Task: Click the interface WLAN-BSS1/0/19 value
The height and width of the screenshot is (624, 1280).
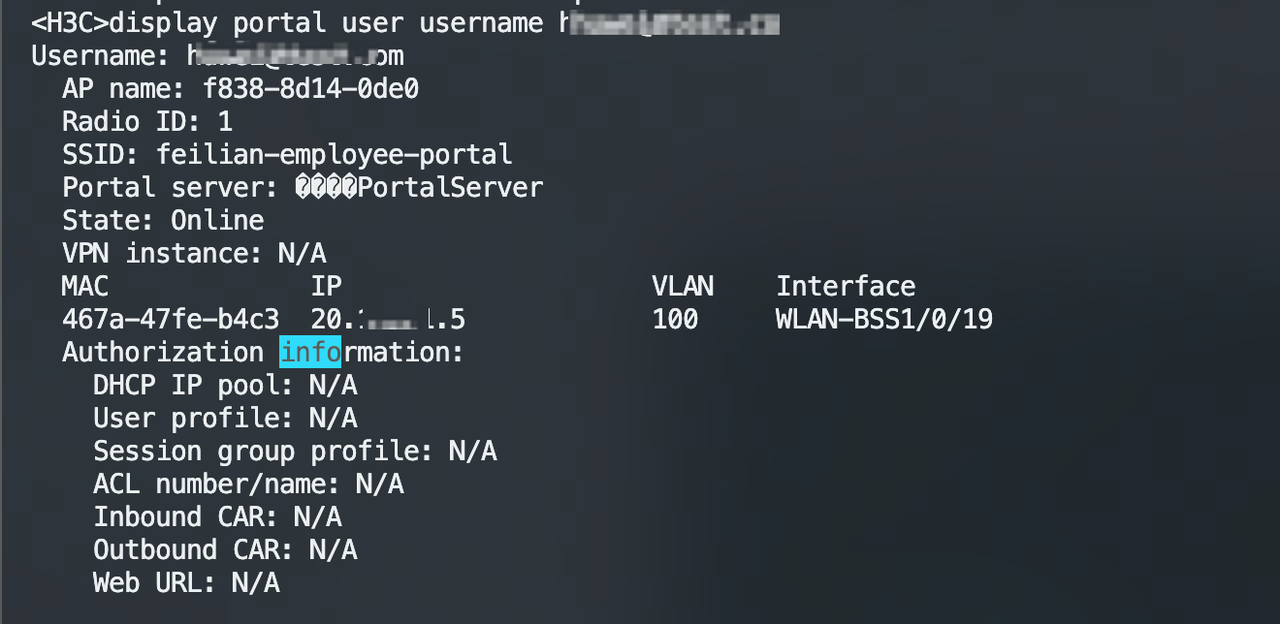Action: click(884, 319)
